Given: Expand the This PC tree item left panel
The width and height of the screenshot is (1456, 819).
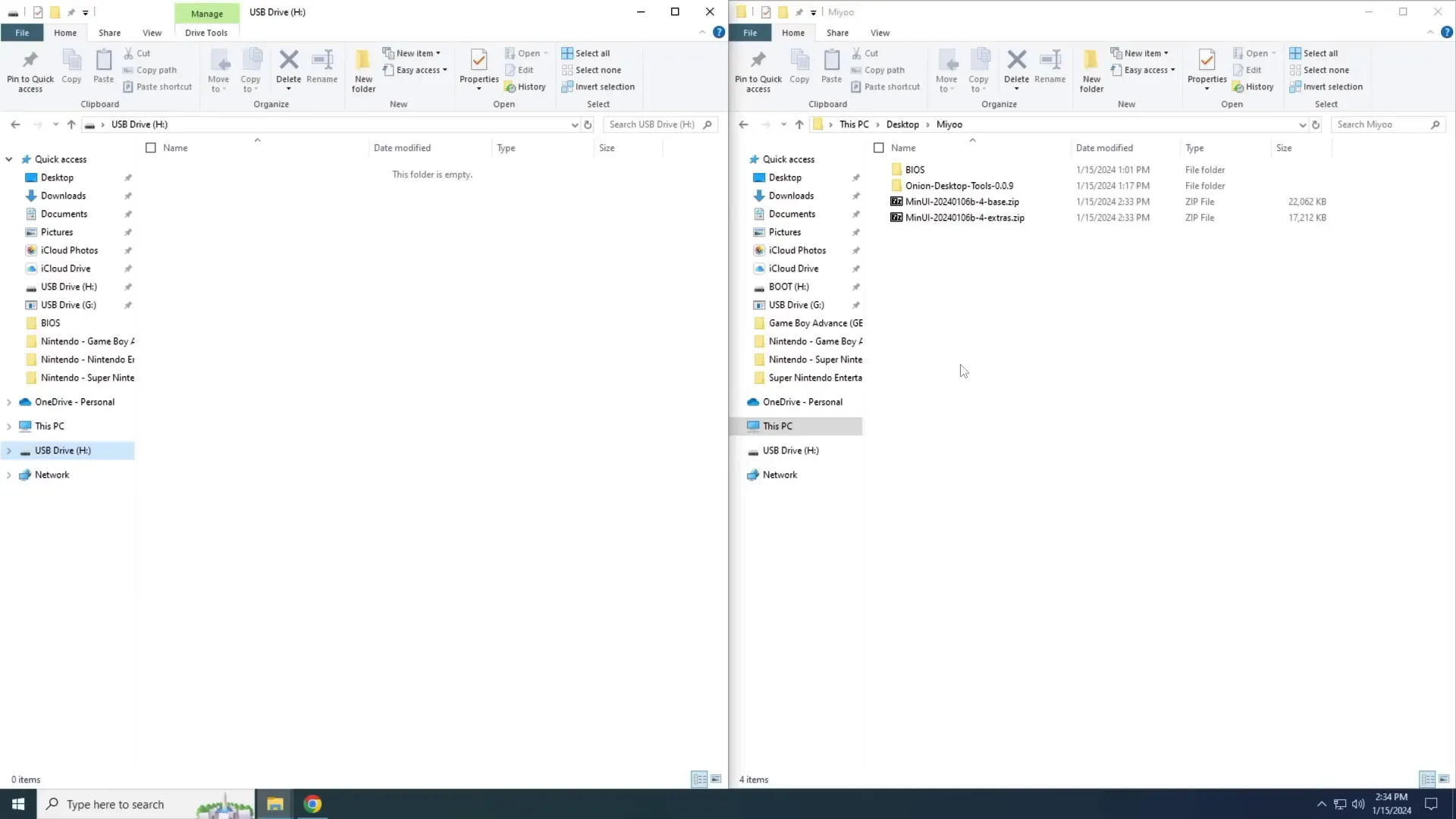Looking at the screenshot, I should click(x=8, y=425).
